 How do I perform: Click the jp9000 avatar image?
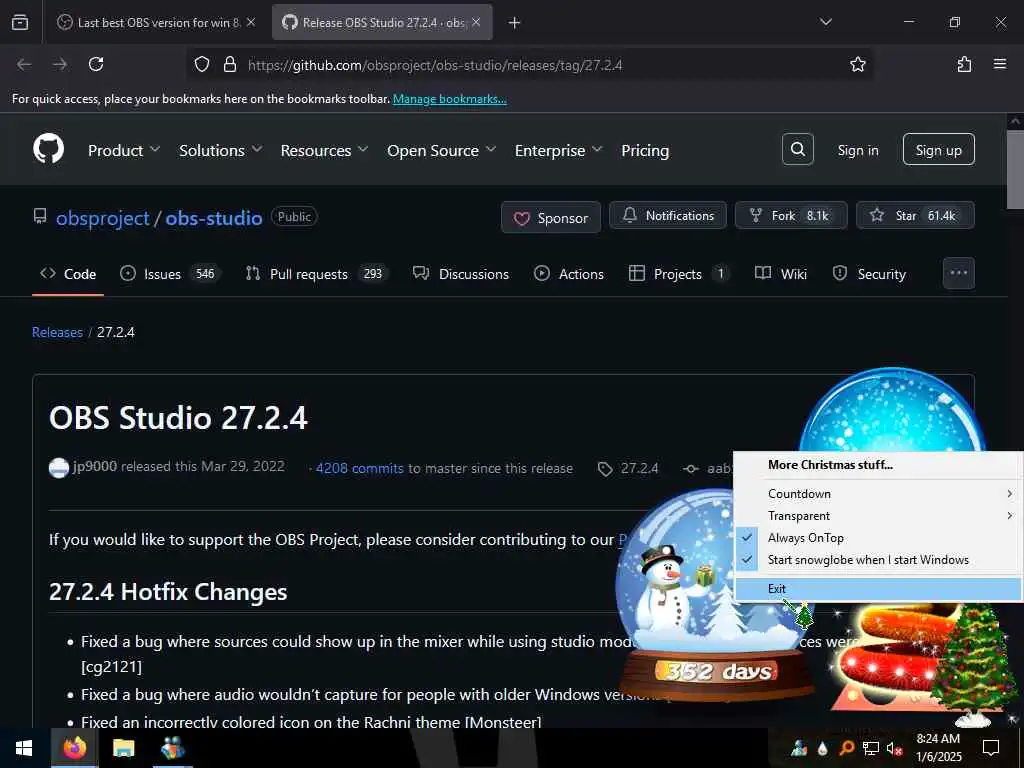[x=59, y=468]
